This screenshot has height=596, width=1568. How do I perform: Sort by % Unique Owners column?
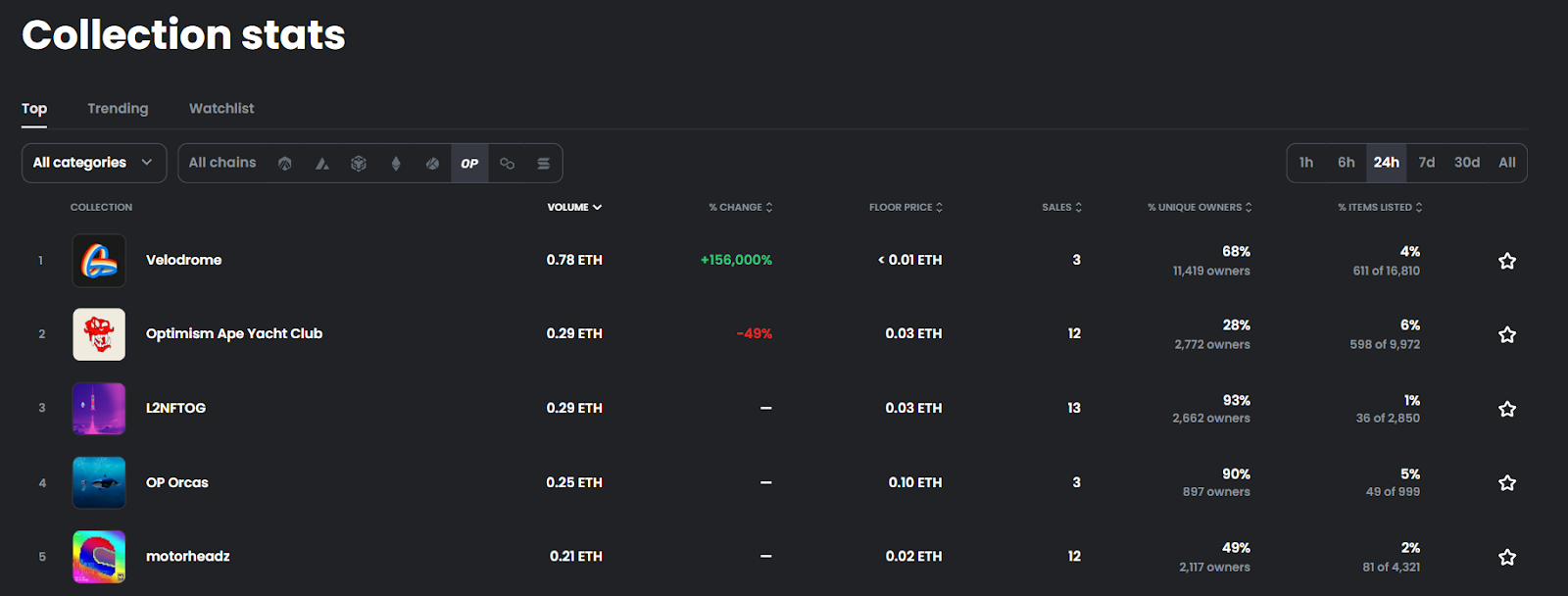[x=1200, y=207]
